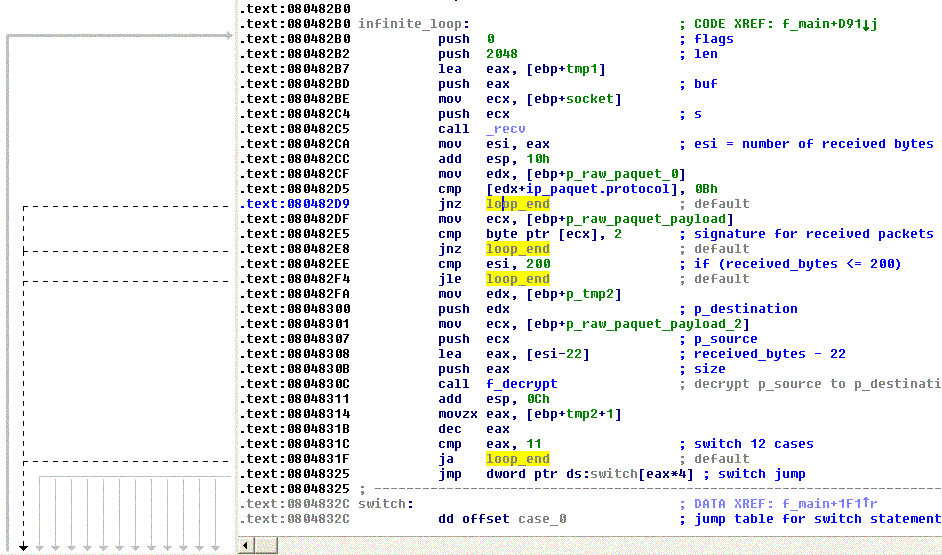Click the _recv call target

point(506,129)
